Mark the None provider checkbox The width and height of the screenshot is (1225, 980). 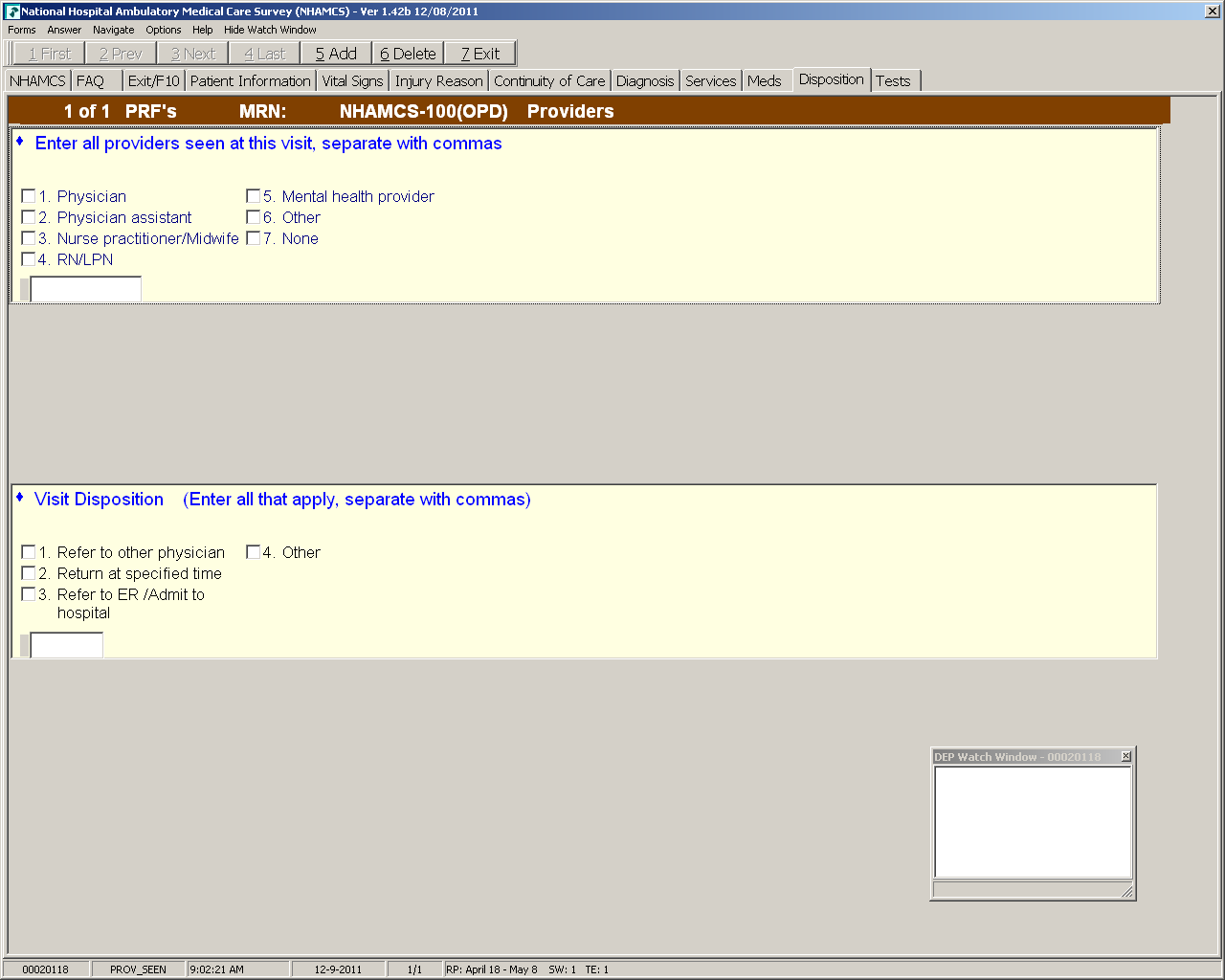pyautogui.click(x=254, y=238)
